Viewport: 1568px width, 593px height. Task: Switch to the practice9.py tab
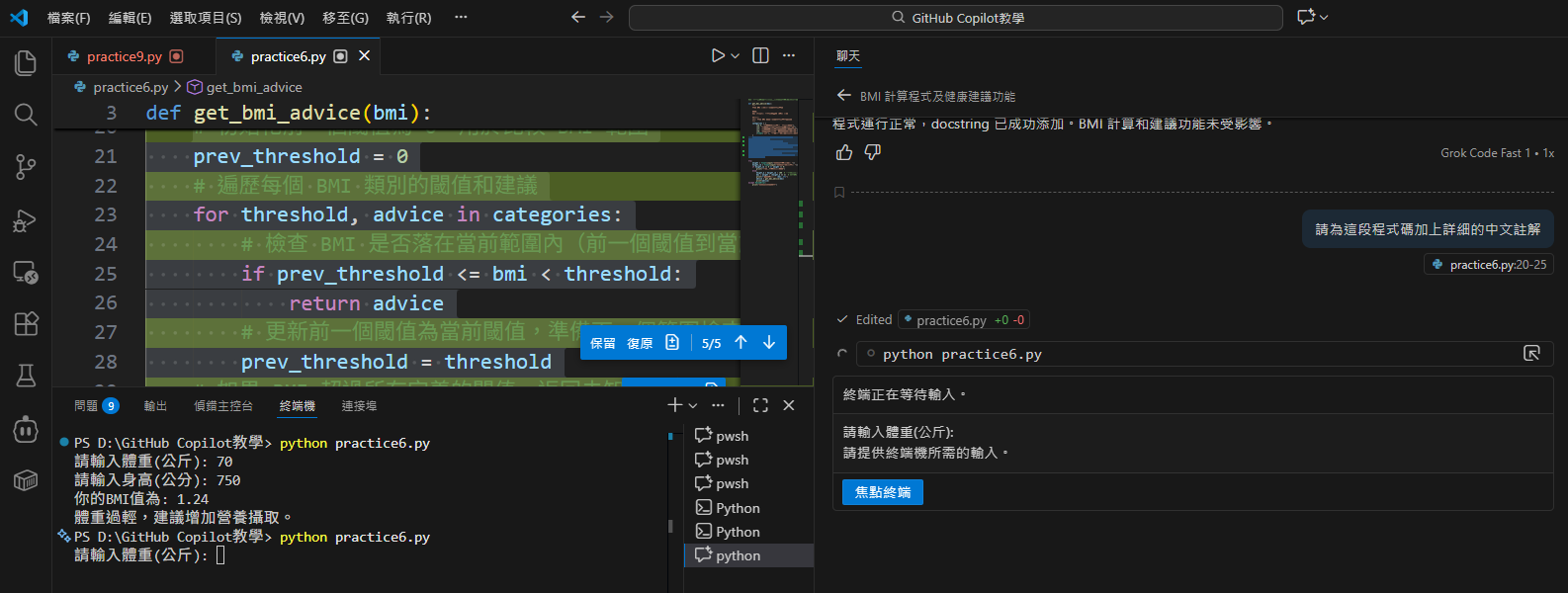pos(124,56)
